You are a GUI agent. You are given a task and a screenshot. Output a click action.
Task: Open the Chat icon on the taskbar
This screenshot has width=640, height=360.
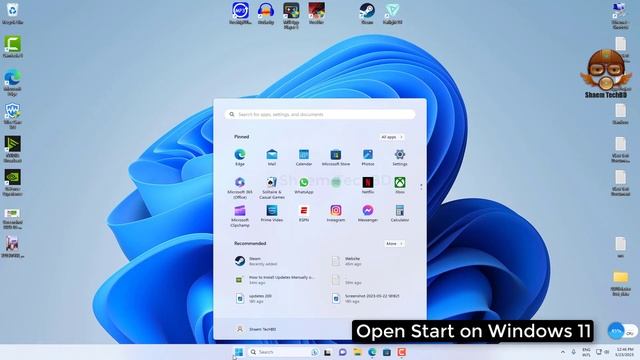[x=342, y=352]
